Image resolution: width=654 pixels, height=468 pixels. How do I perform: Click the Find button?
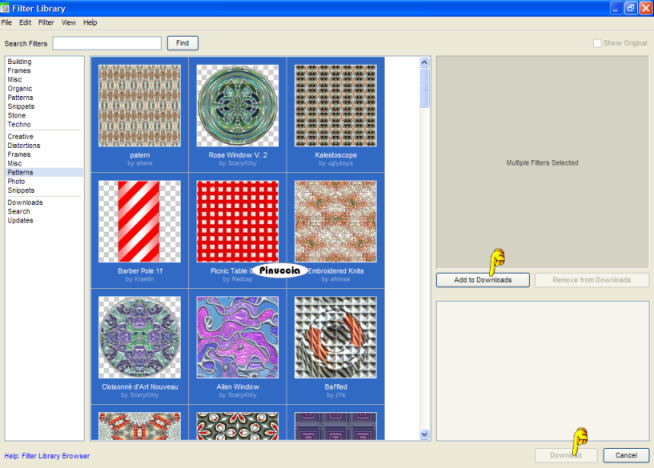[183, 43]
